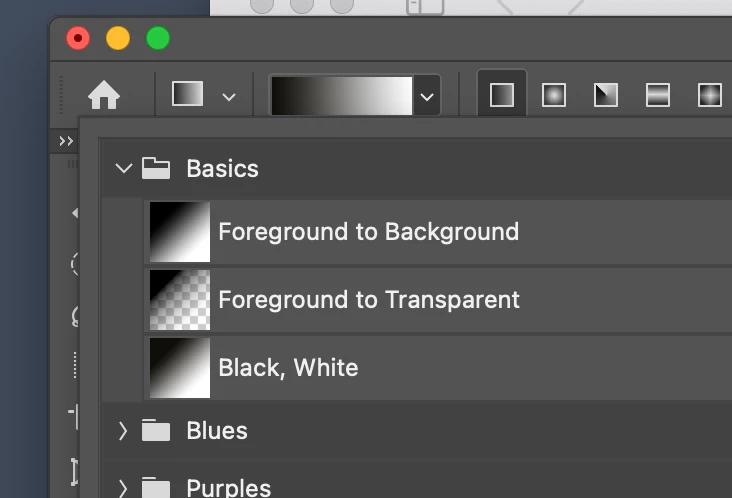Click the Blues group label
732x498 pixels.
tap(217, 430)
